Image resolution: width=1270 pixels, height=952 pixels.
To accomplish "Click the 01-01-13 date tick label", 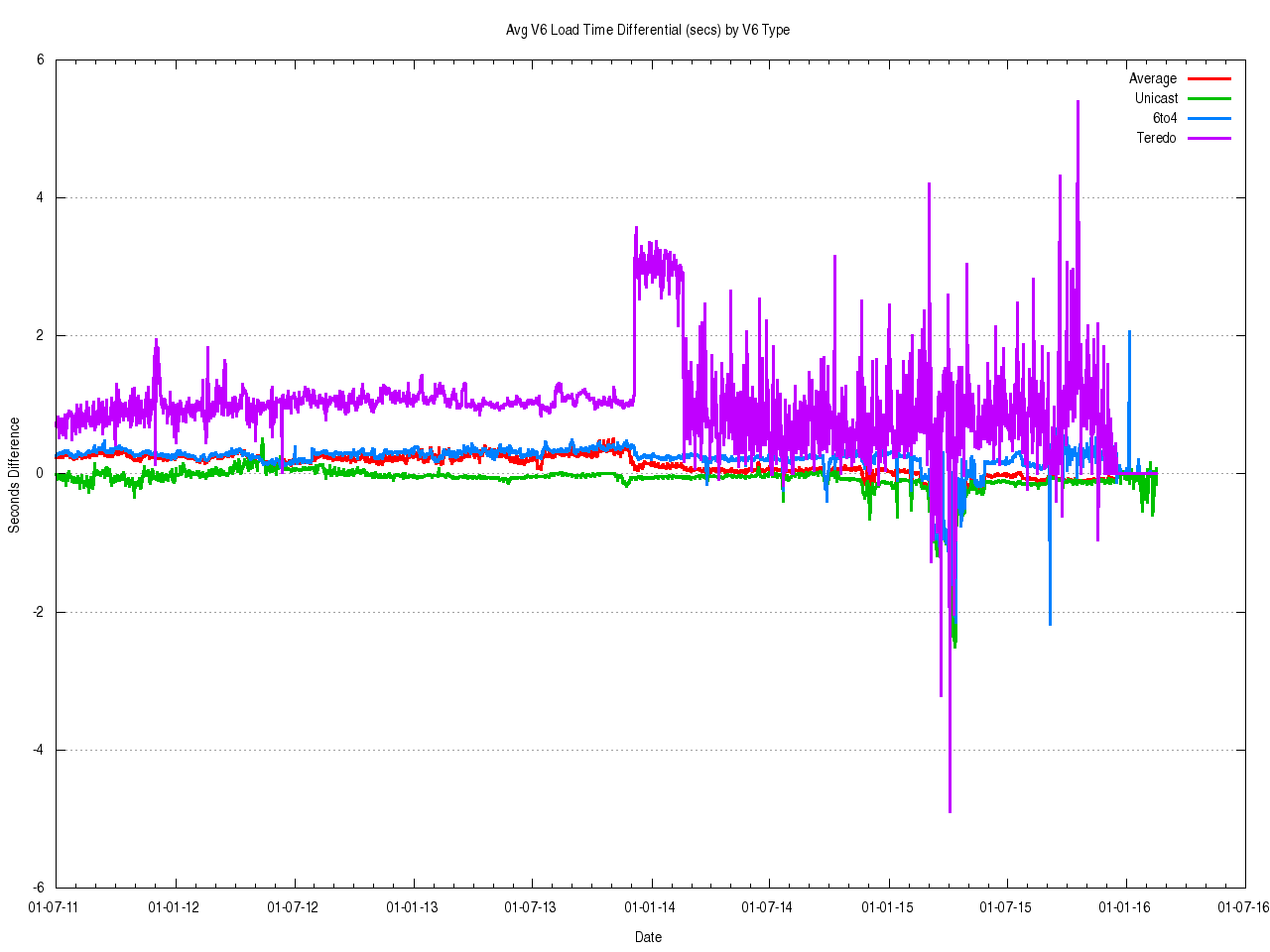I will pos(412,906).
